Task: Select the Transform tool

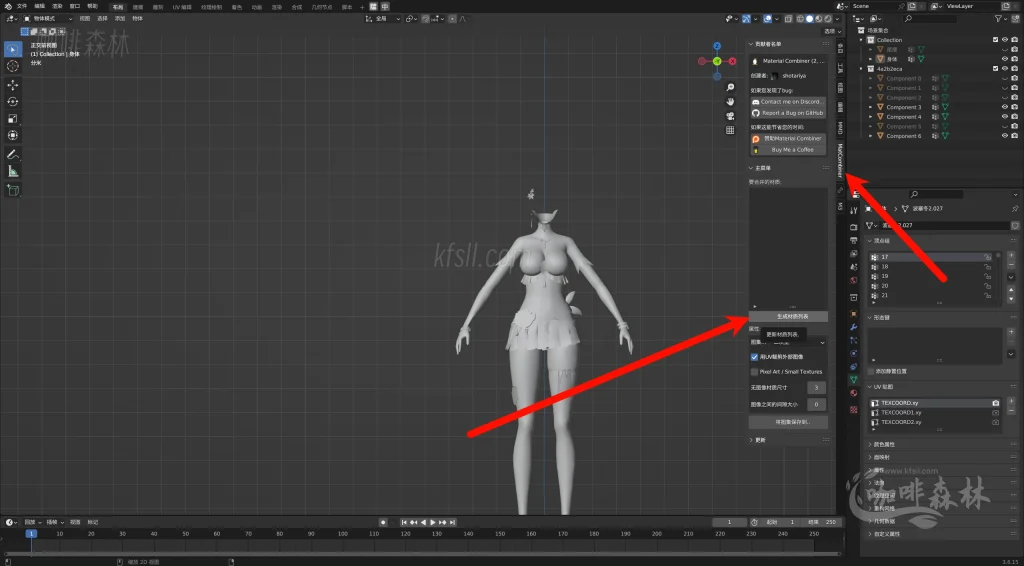Action: (x=12, y=135)
